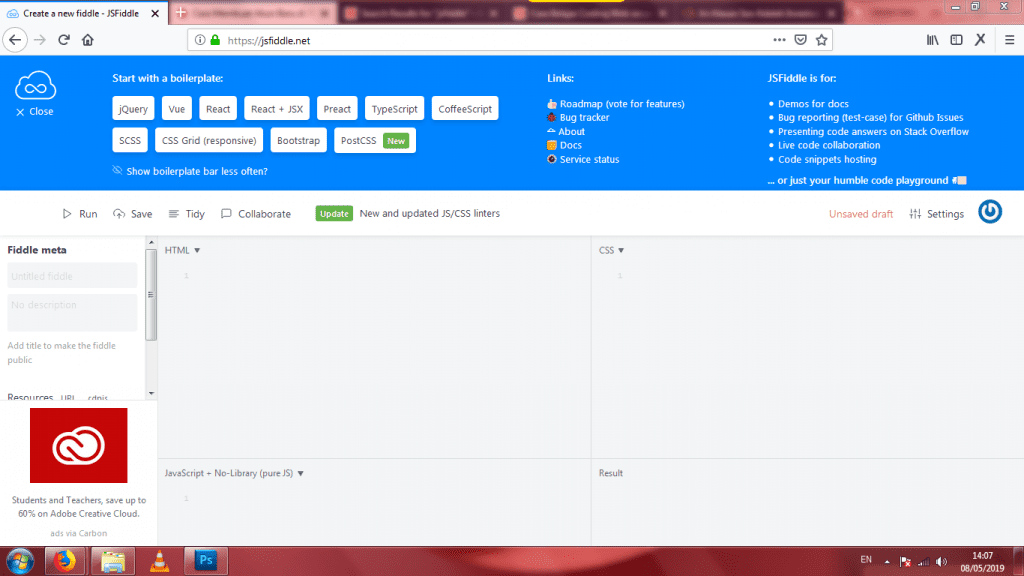Viewport: 1024px width, 576px height.
Task: Open Firefox library icon
Action: [x=933, y=40]
